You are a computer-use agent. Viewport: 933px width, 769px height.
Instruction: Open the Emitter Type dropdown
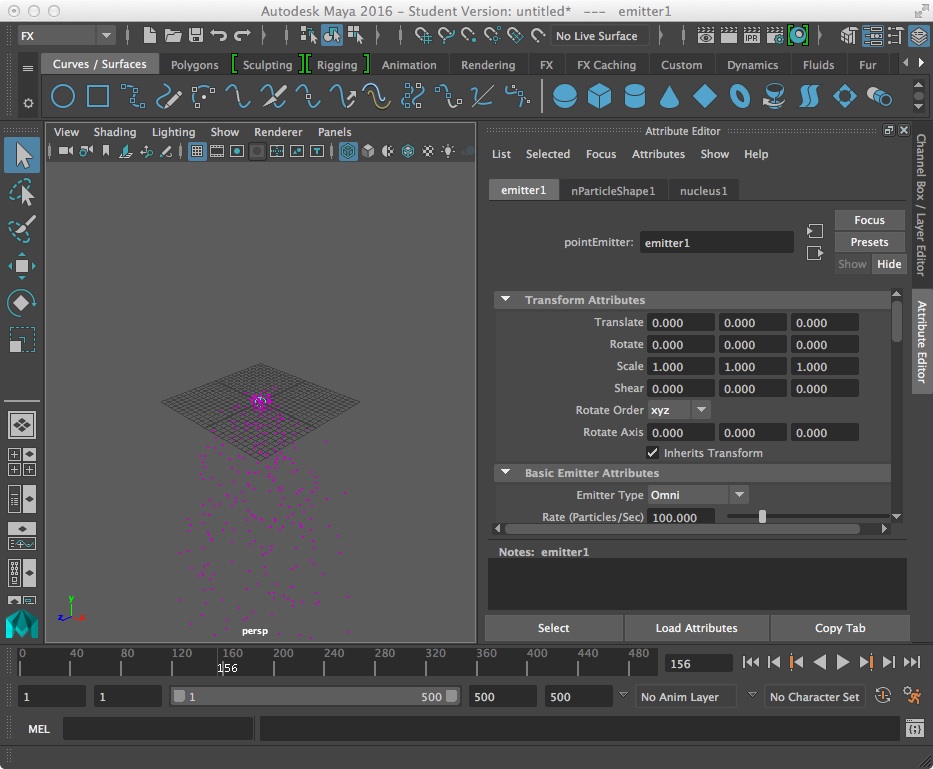pyautogui.click(x=698, y=495)
